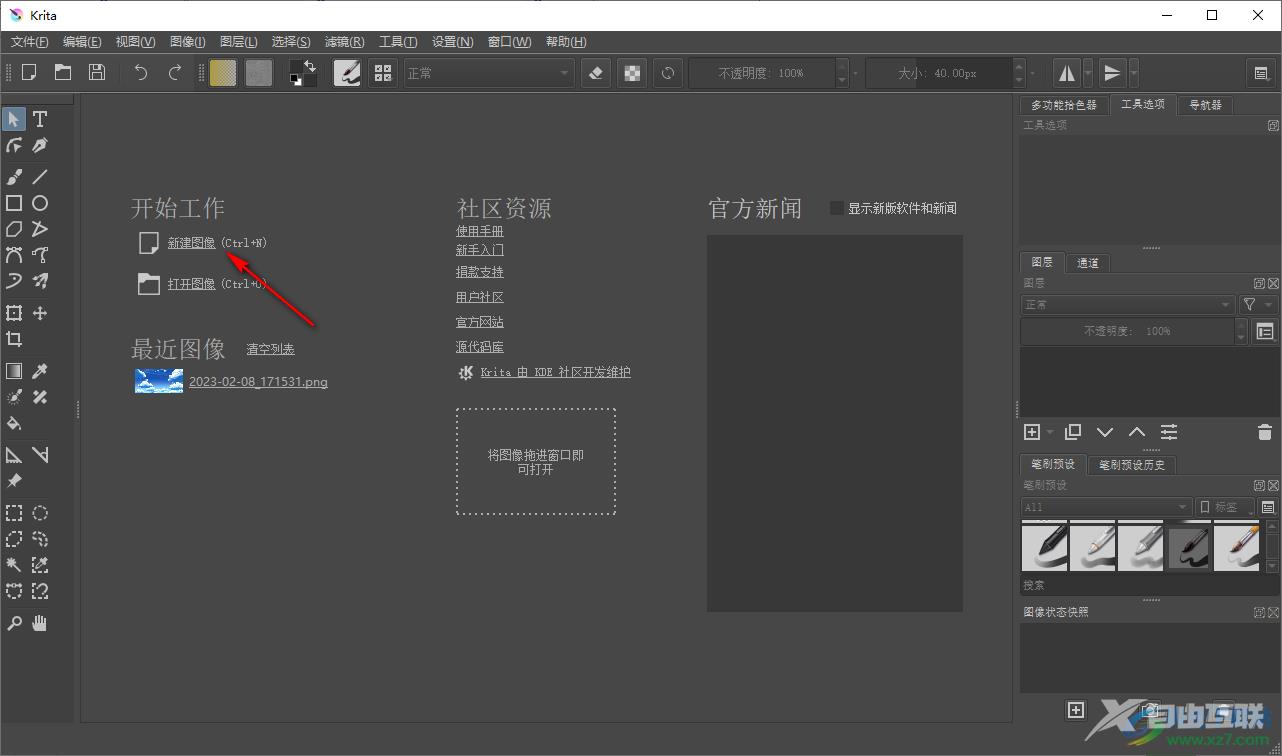1282x756 pixels.
Task: Click the brush opacity slider in toolbar
Action: pyautogui.click(x=762, y=73)
